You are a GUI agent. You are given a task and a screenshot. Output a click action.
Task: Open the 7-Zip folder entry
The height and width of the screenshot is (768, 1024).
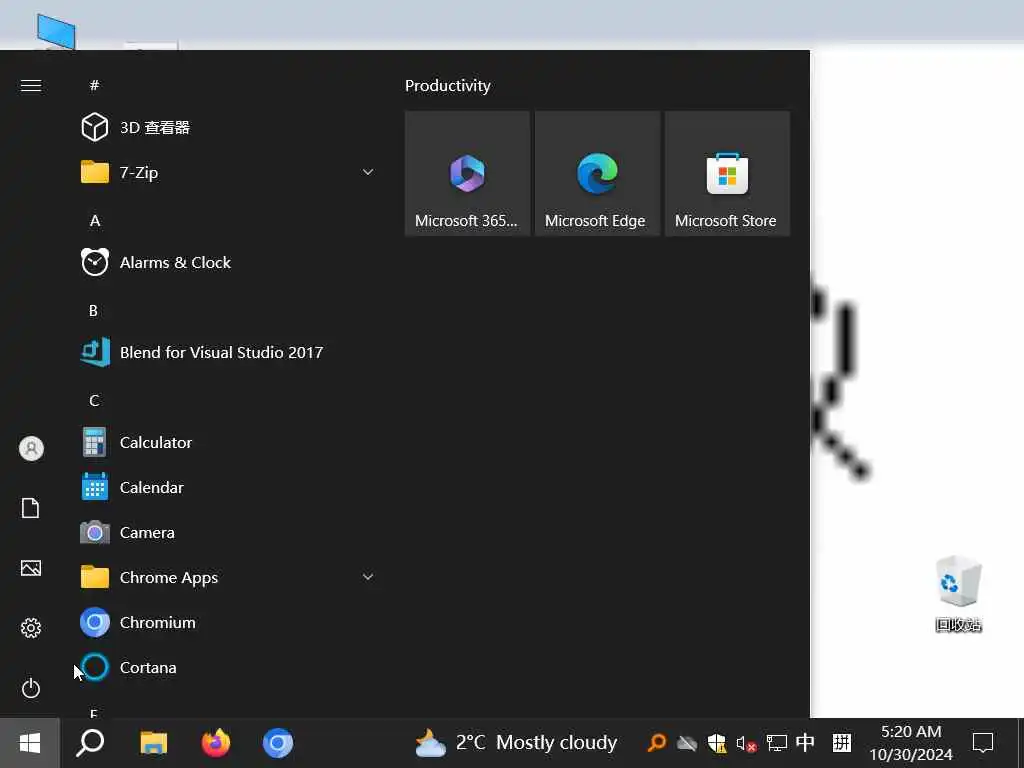228,172
